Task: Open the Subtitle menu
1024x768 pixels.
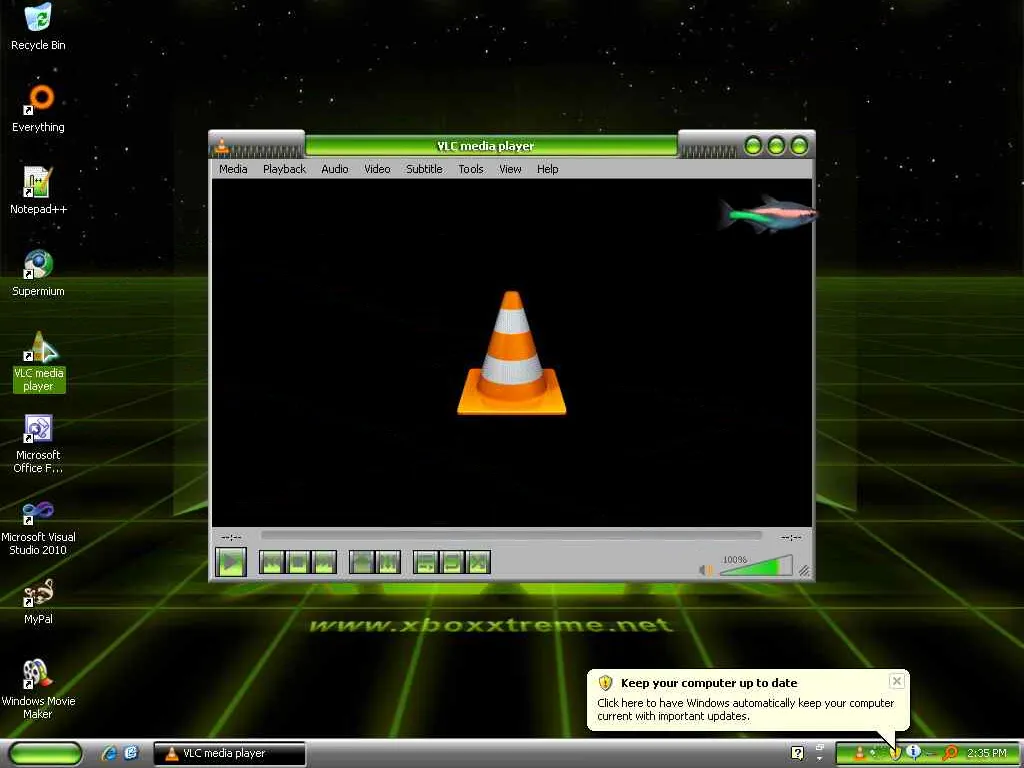Action: tap(424, 169)
